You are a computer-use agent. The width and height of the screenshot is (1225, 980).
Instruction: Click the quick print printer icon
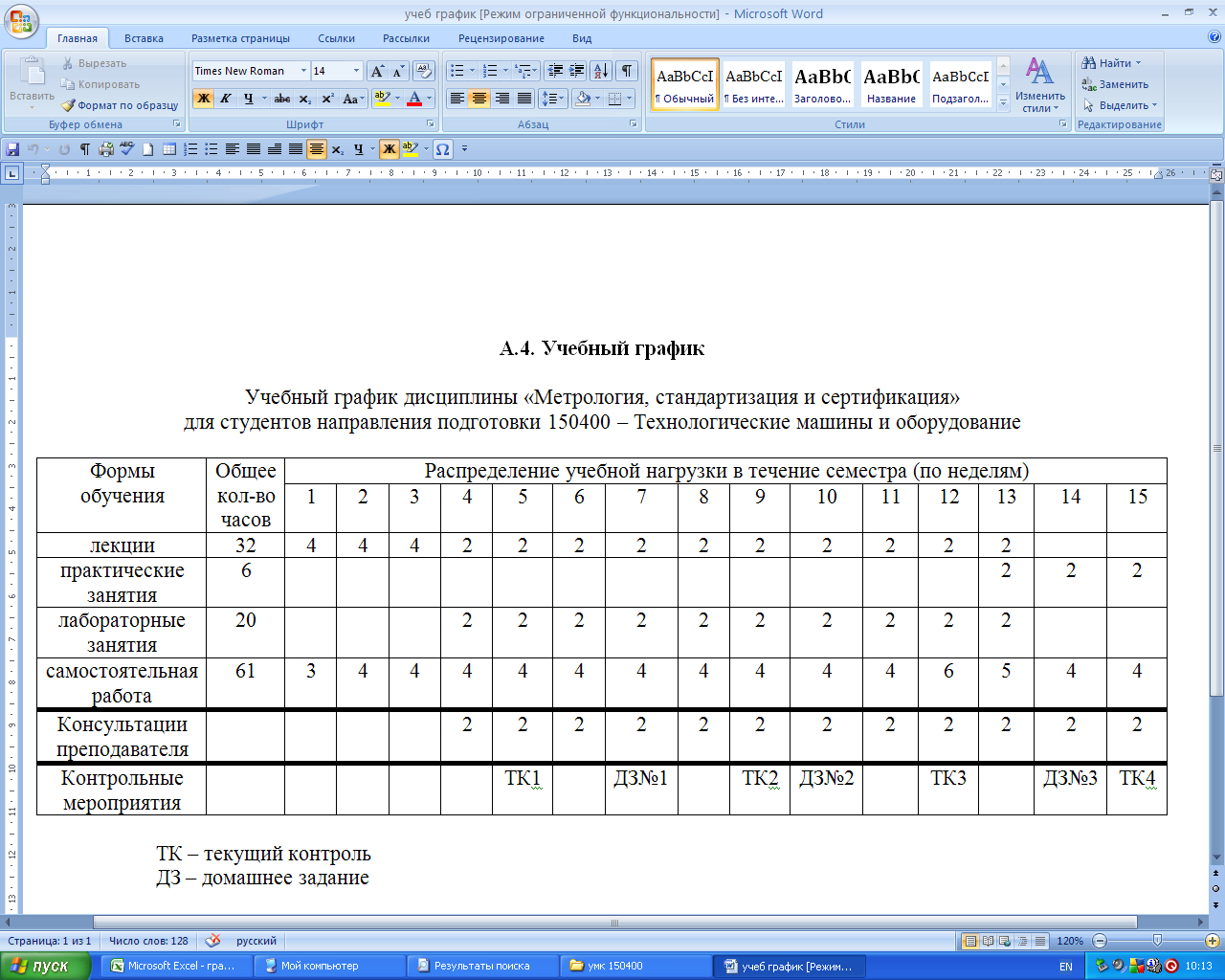106,149
